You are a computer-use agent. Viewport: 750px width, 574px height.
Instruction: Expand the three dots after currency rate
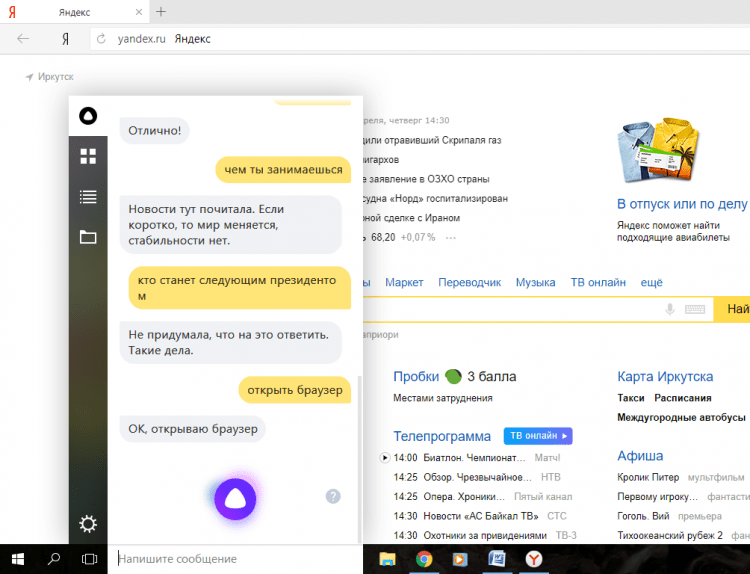[451, 238]
